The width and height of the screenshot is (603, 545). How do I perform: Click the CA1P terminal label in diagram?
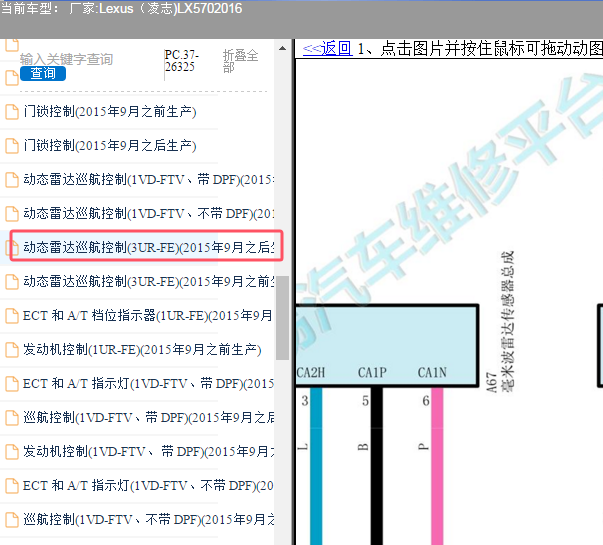click(372, 373)
